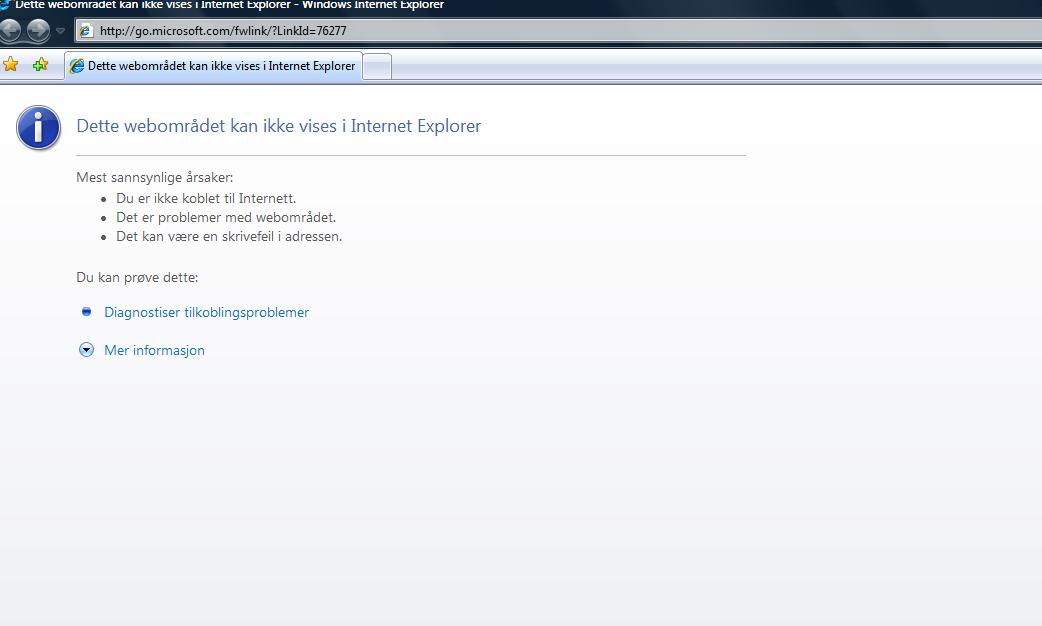Viewport: 1042px width, 626px height.
Task: Expand 'Mer informasjon' arrow icon
Action: pos(86,350)
